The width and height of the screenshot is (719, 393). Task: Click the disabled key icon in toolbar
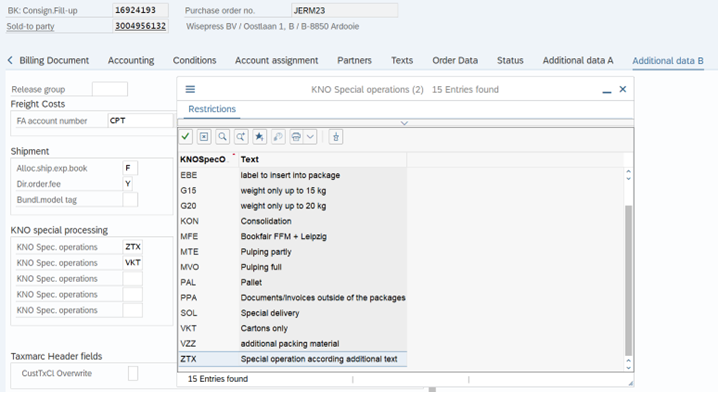point(278,137)
